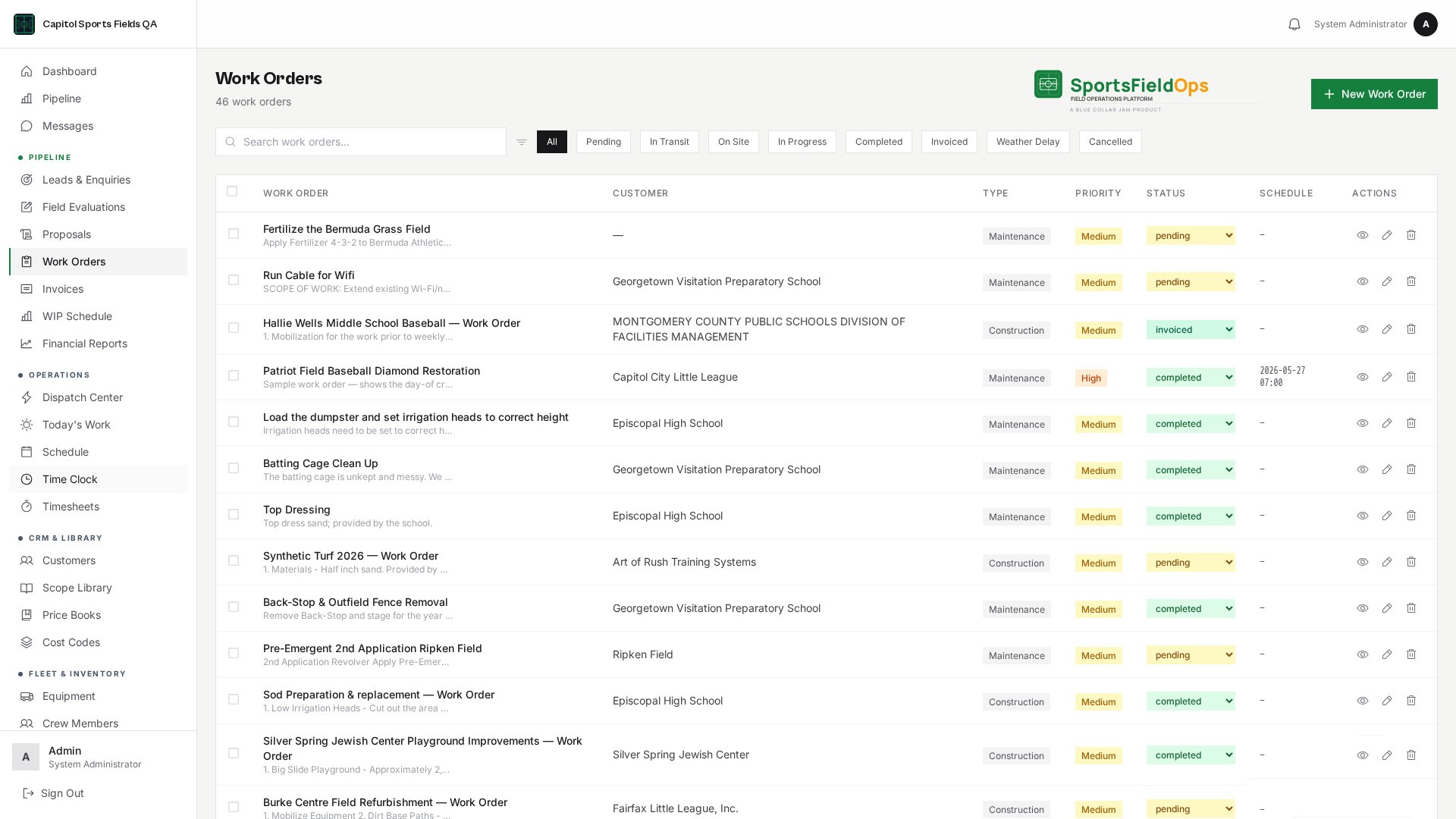Open status dropdown for Load the dumpster order
The height and width of the screenshot is (819, 1456).
point(1191,424)
